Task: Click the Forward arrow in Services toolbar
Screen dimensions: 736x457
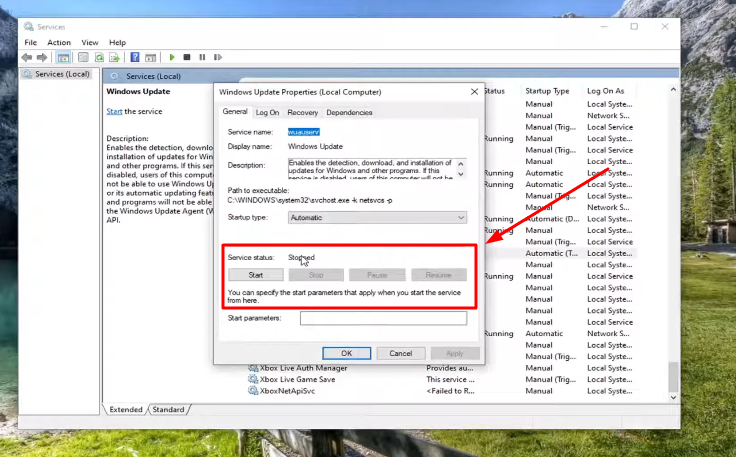Action: point(42,57)
